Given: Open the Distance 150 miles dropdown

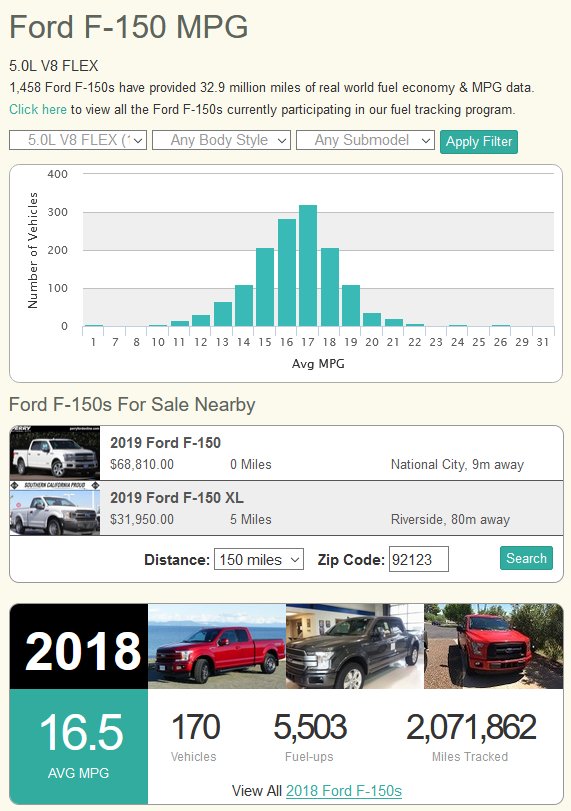Looking at the screenshot, I should (259, 560).
